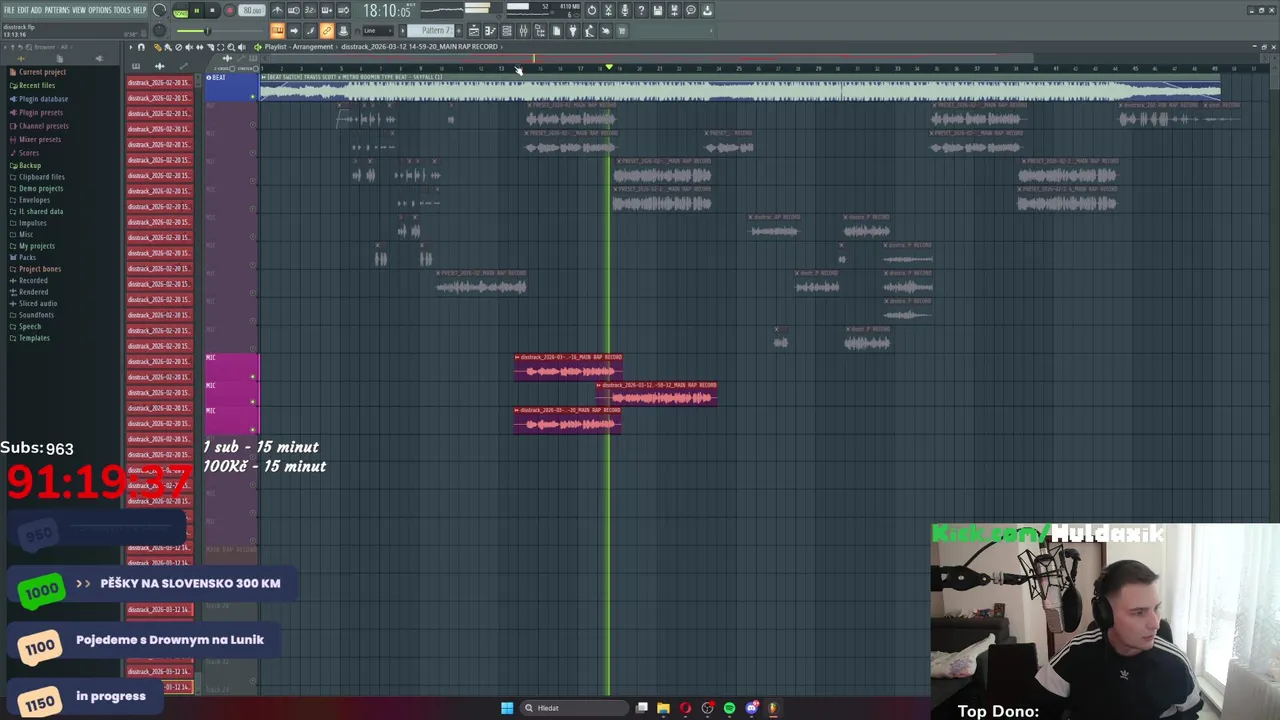Viewport: 1280px width, 720px height.
Task: Stop playback with the transport stop button
Action: click(212, 11)
